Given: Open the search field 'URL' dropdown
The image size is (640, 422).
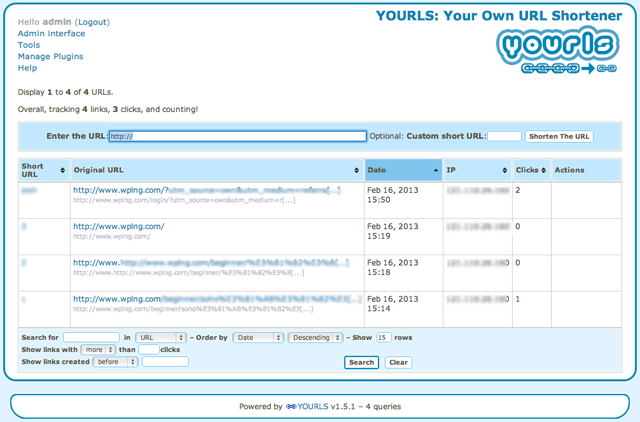Looking at the screenshot, I should tap(161, 338).
